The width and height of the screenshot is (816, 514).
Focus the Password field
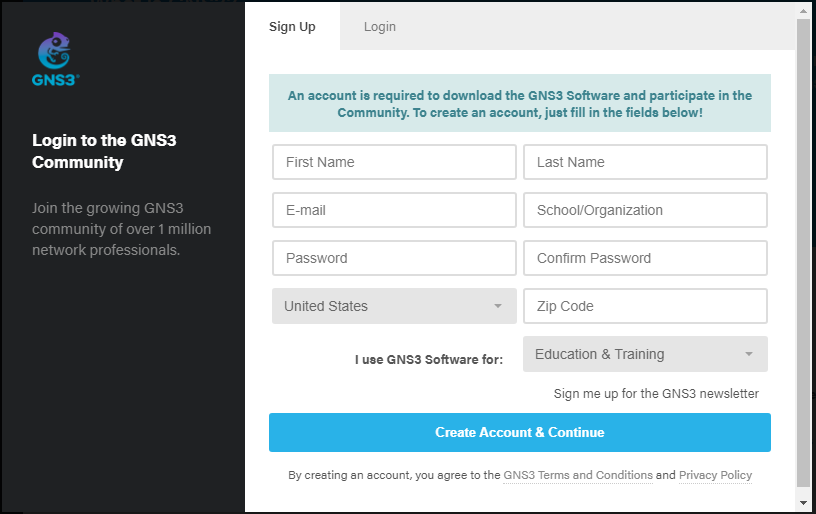tap(394, 258)
